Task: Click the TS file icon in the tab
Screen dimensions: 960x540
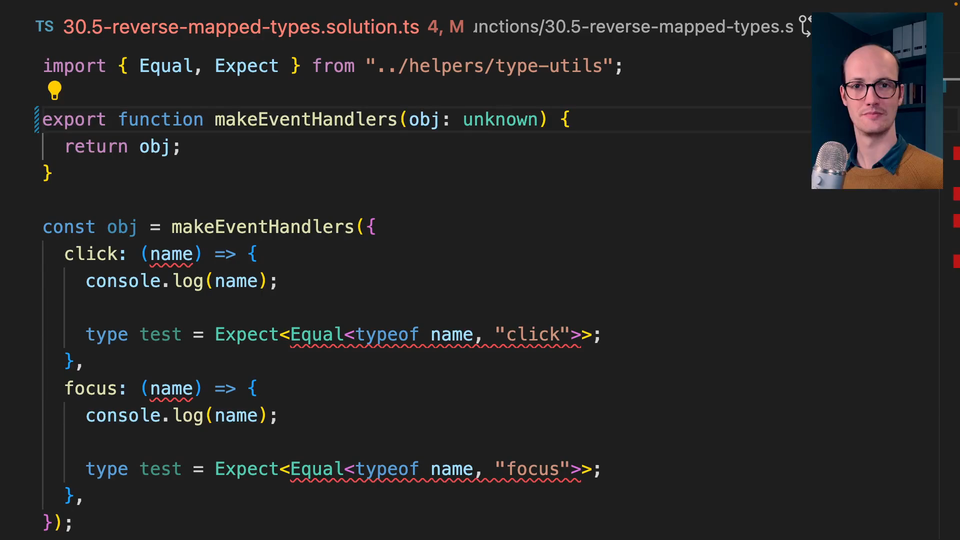Action: click(44, 27)
